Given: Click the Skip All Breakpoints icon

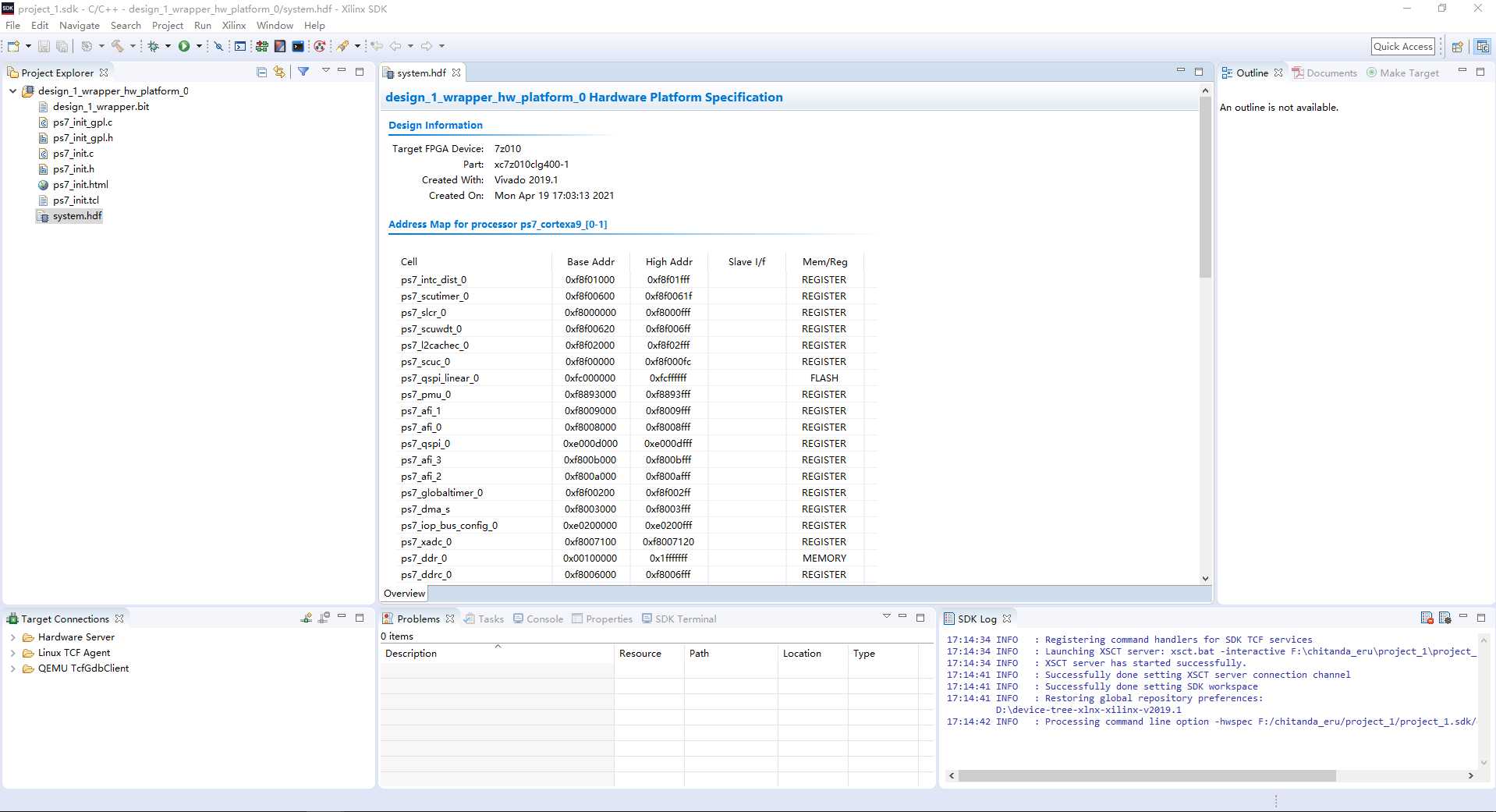Looking at the screenshot, I should point(218,47).
